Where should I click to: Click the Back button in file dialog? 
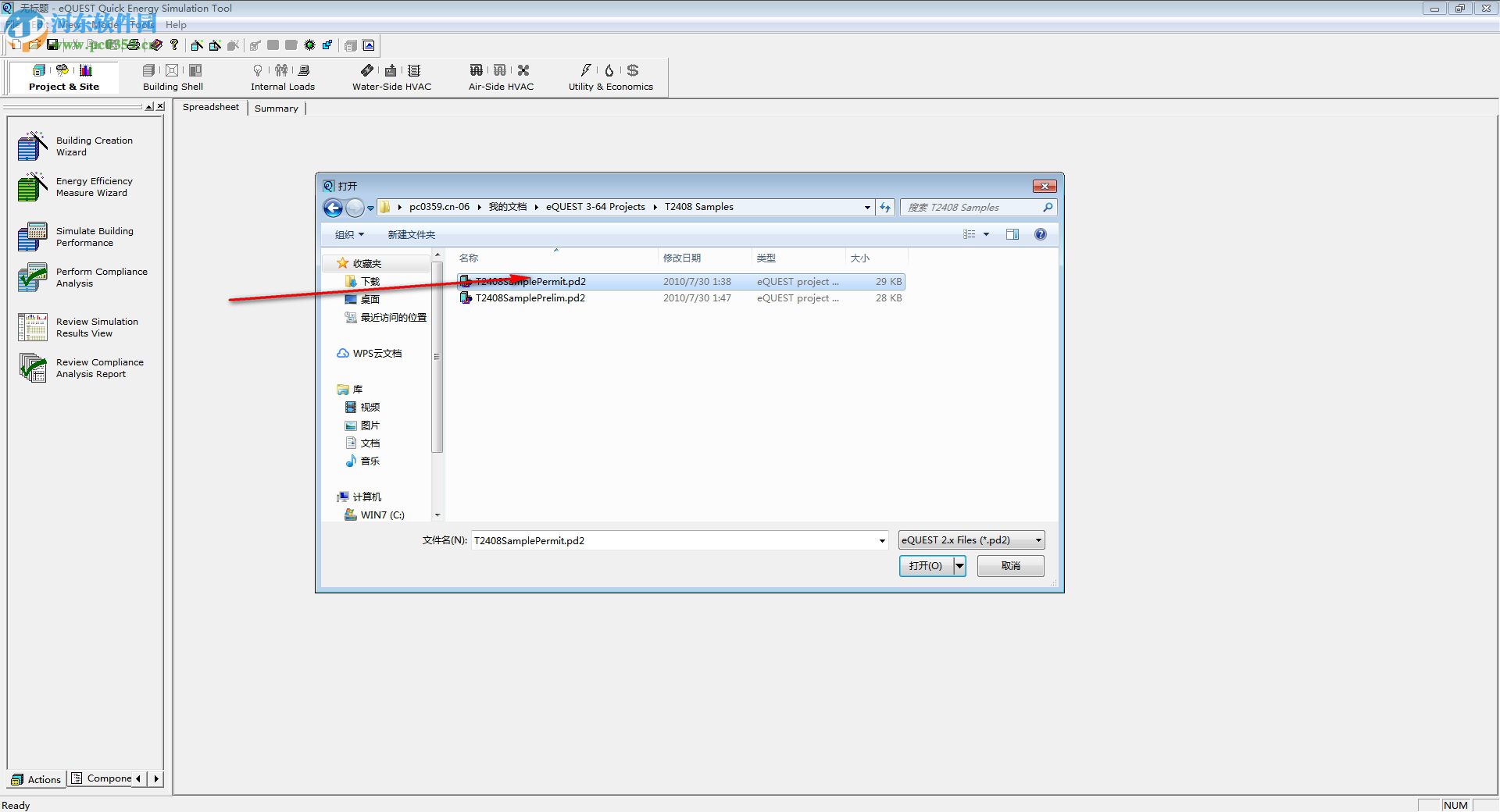point(333,208)
